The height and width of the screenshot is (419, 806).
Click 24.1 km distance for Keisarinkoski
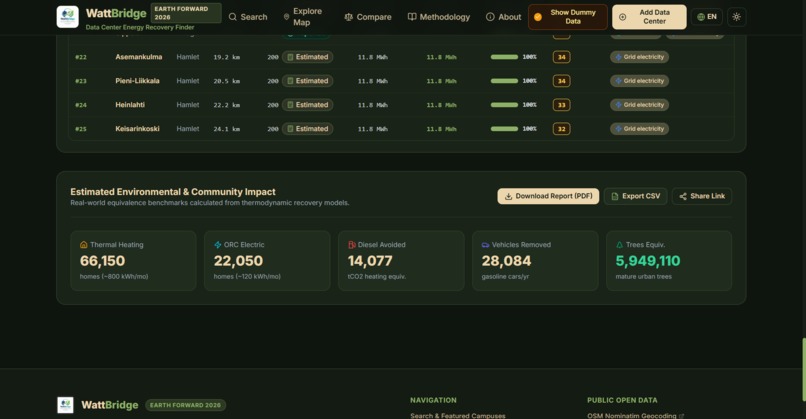[x=227, y=129]
